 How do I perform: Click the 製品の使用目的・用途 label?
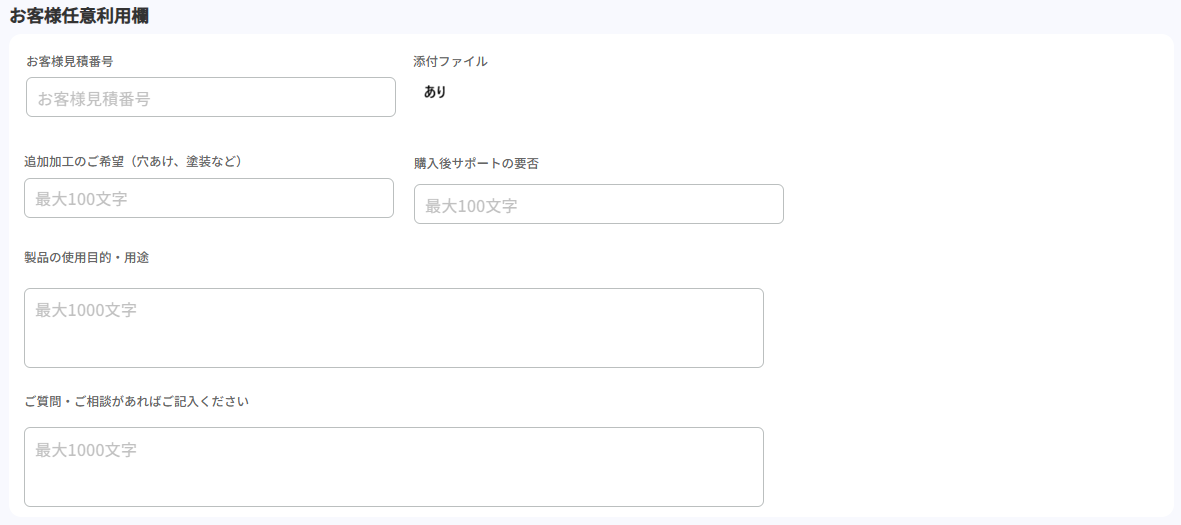[x=87, y=257]
